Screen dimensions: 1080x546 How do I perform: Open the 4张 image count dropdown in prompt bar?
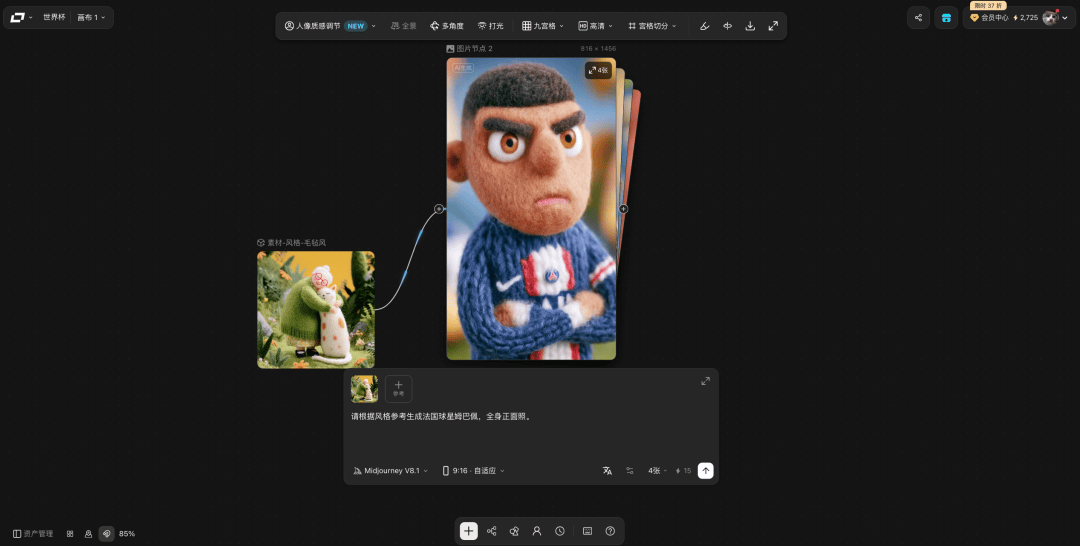[657, 471]
